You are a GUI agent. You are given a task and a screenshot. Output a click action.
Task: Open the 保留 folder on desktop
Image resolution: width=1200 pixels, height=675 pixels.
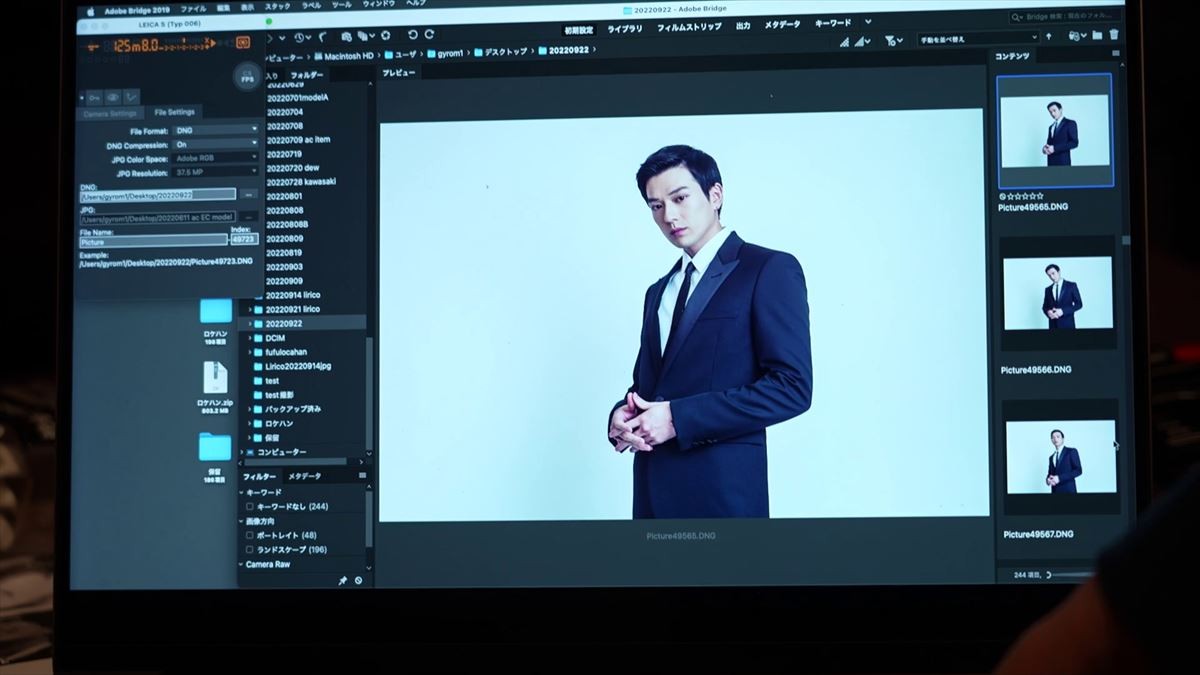click(215, 447)
